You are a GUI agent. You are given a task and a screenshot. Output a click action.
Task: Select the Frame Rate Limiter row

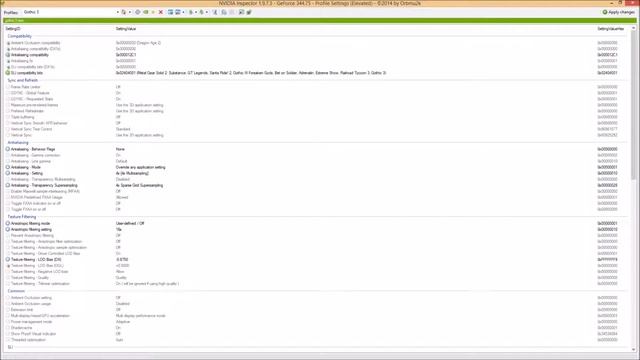pos(316,87)
